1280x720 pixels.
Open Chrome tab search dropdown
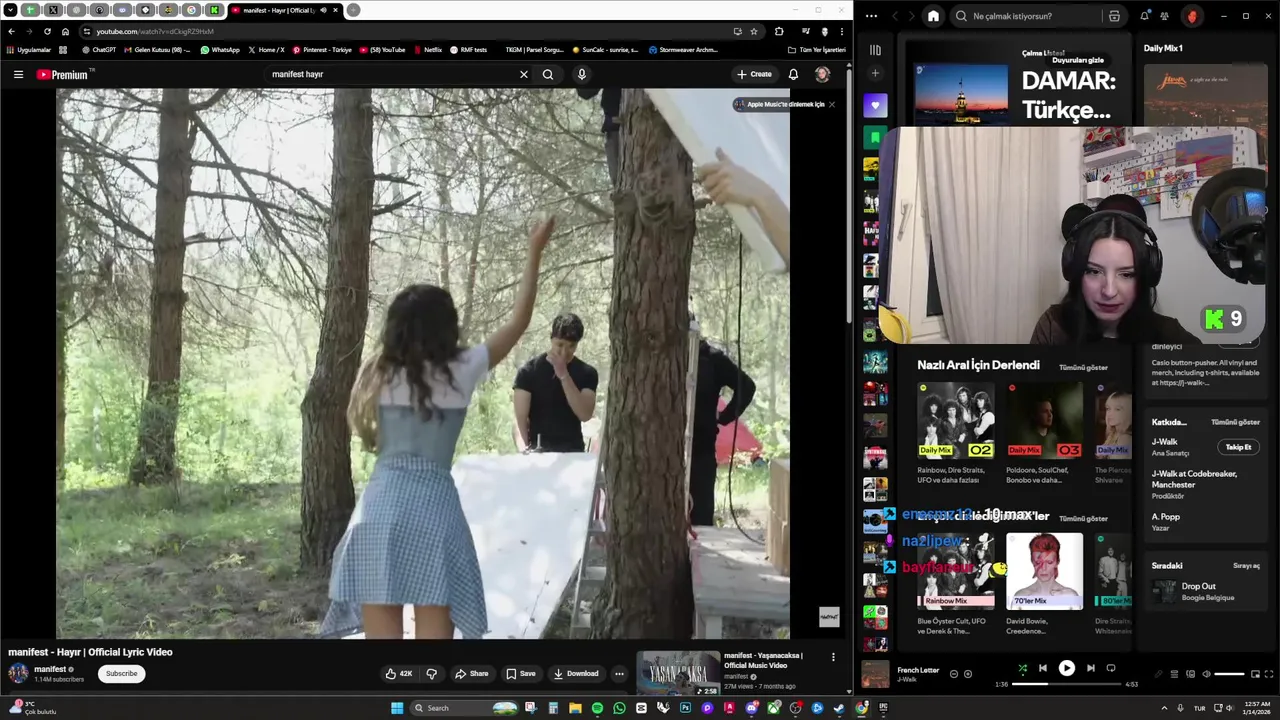pos(10,10)
